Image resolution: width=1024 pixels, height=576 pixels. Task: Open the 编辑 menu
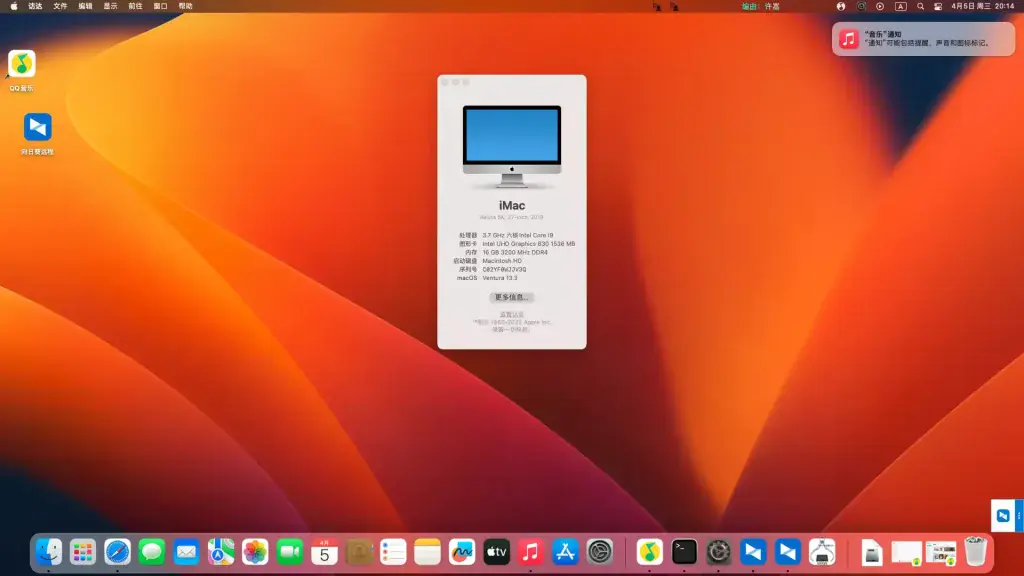[x=86, y=7]
